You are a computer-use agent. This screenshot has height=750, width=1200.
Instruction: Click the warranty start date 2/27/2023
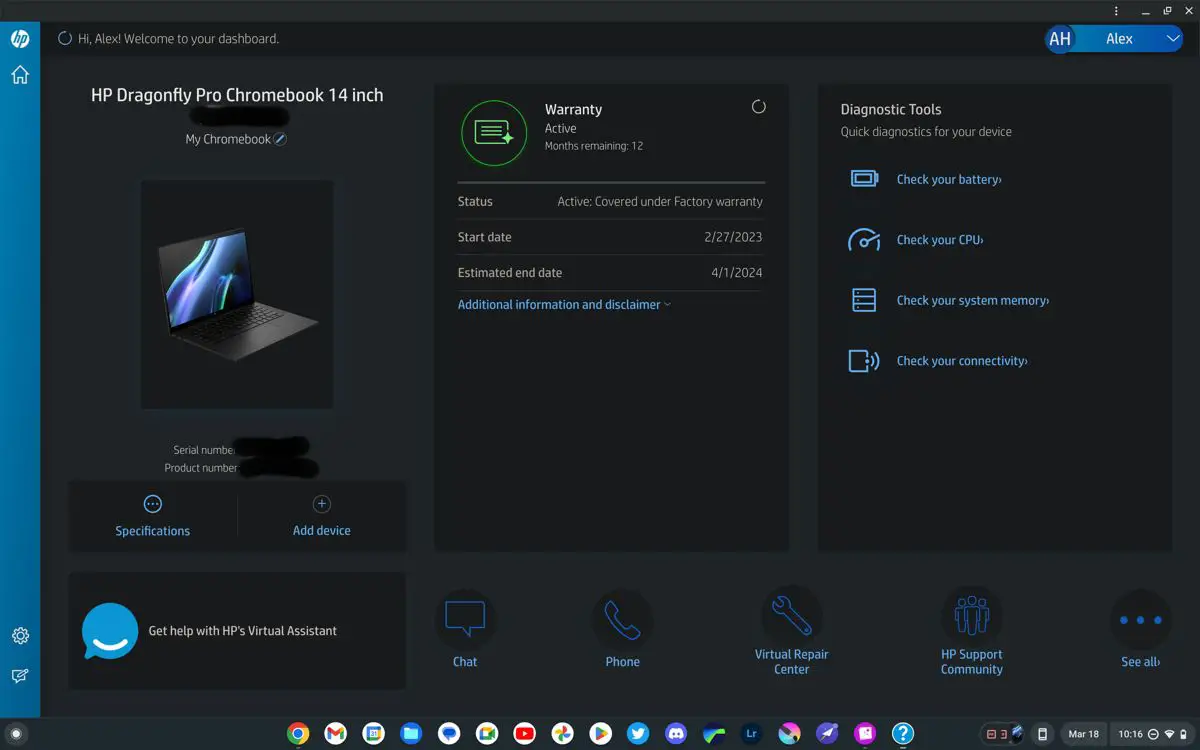click(732, 237)
